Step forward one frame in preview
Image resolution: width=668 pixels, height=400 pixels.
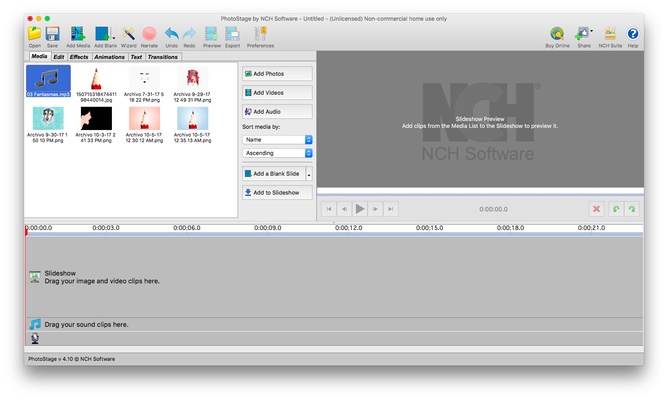[x=375, y=209]
